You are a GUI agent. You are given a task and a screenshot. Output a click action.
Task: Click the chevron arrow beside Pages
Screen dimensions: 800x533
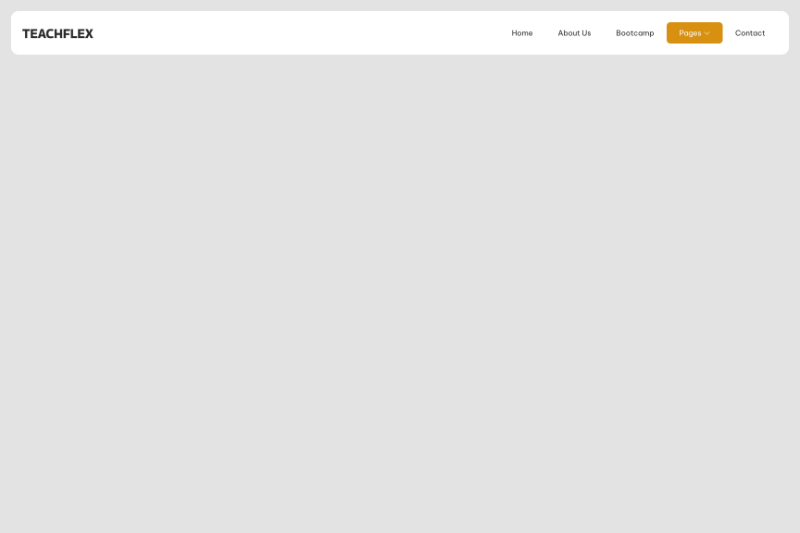[707, 33]
